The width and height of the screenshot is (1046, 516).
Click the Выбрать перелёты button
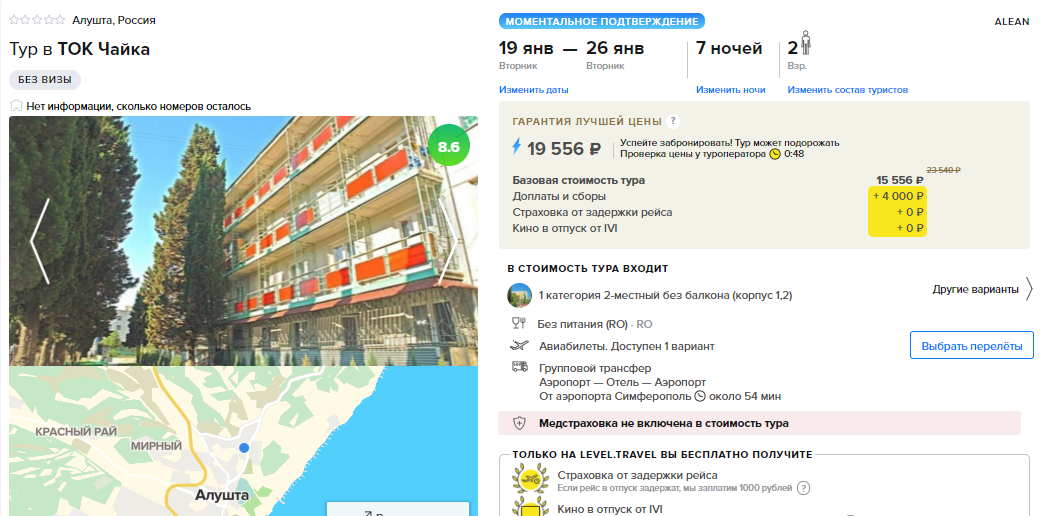click(971, 346)
